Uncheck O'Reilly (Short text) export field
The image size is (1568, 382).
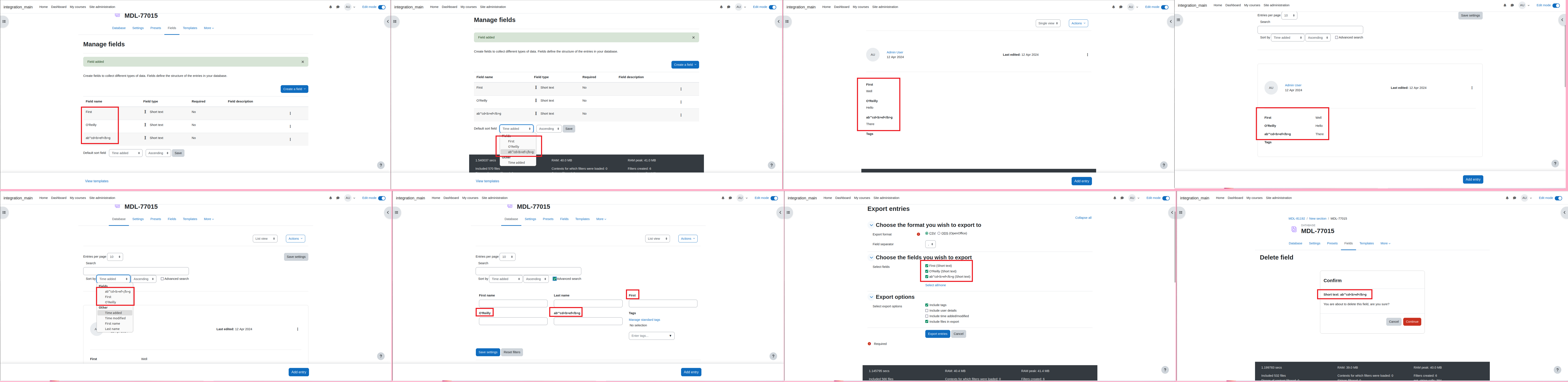click(x=926, y=271)
